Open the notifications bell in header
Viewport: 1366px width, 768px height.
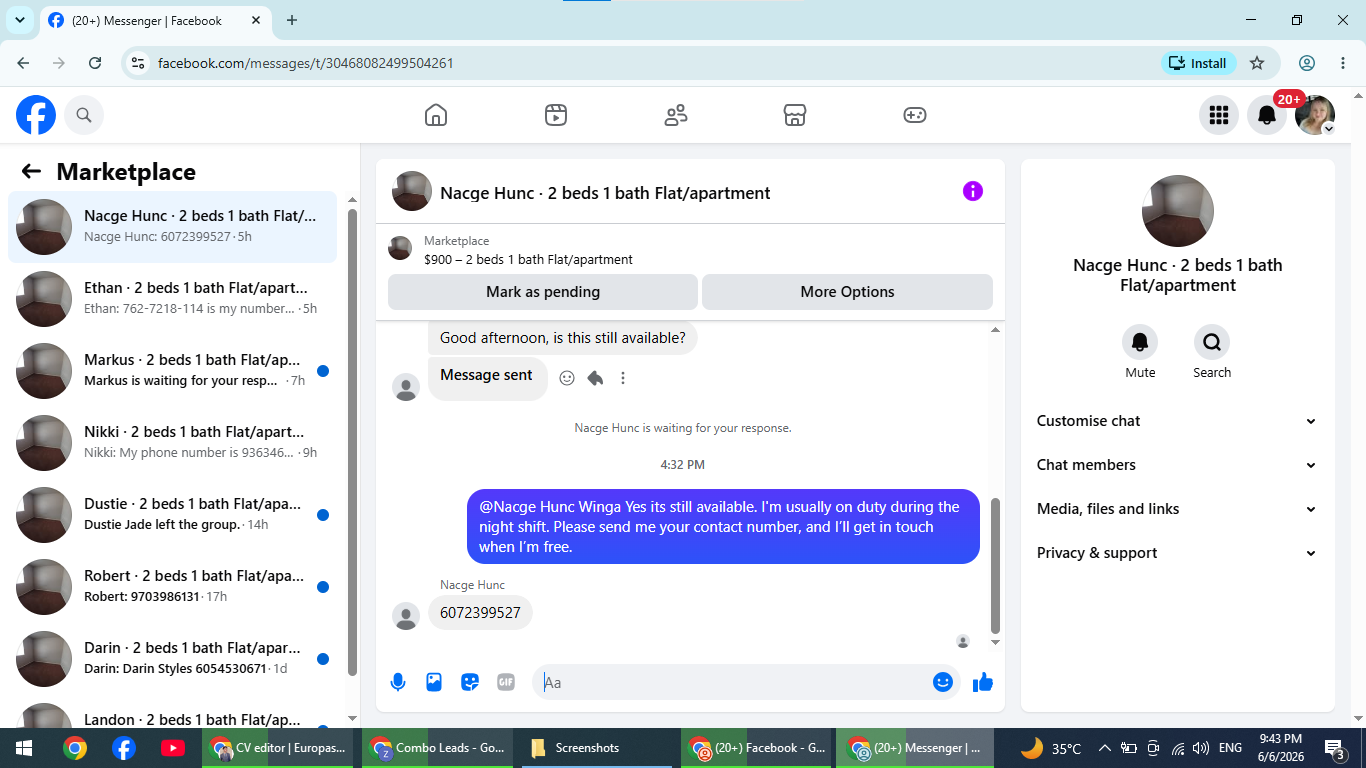(1266, 116)
